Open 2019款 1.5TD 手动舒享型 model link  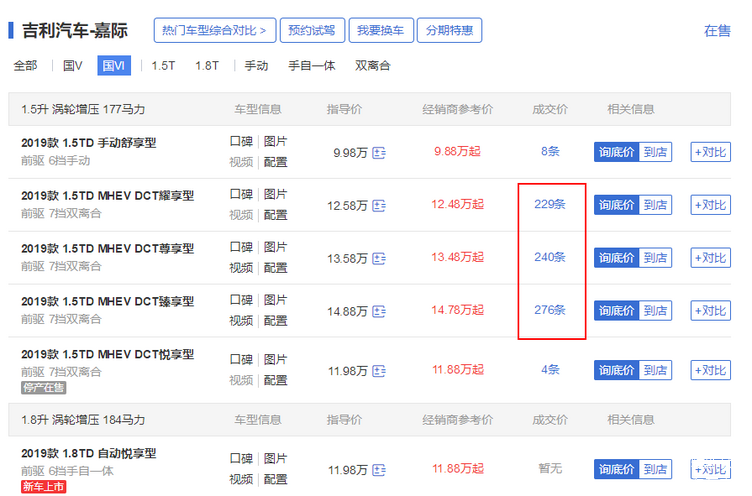89,143
